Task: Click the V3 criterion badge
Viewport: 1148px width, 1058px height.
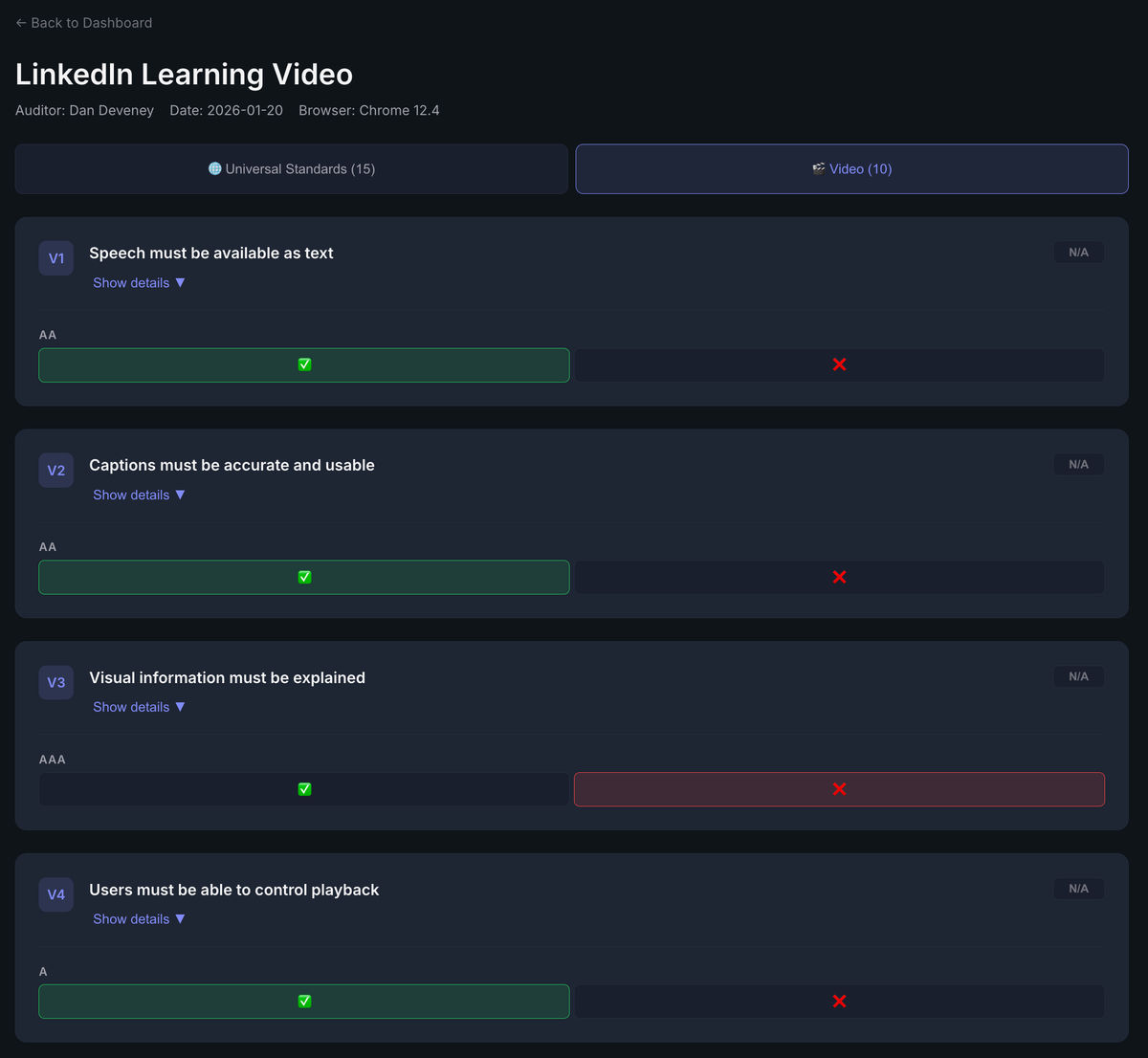Action: pyautogui.click(x=56, y=683)
